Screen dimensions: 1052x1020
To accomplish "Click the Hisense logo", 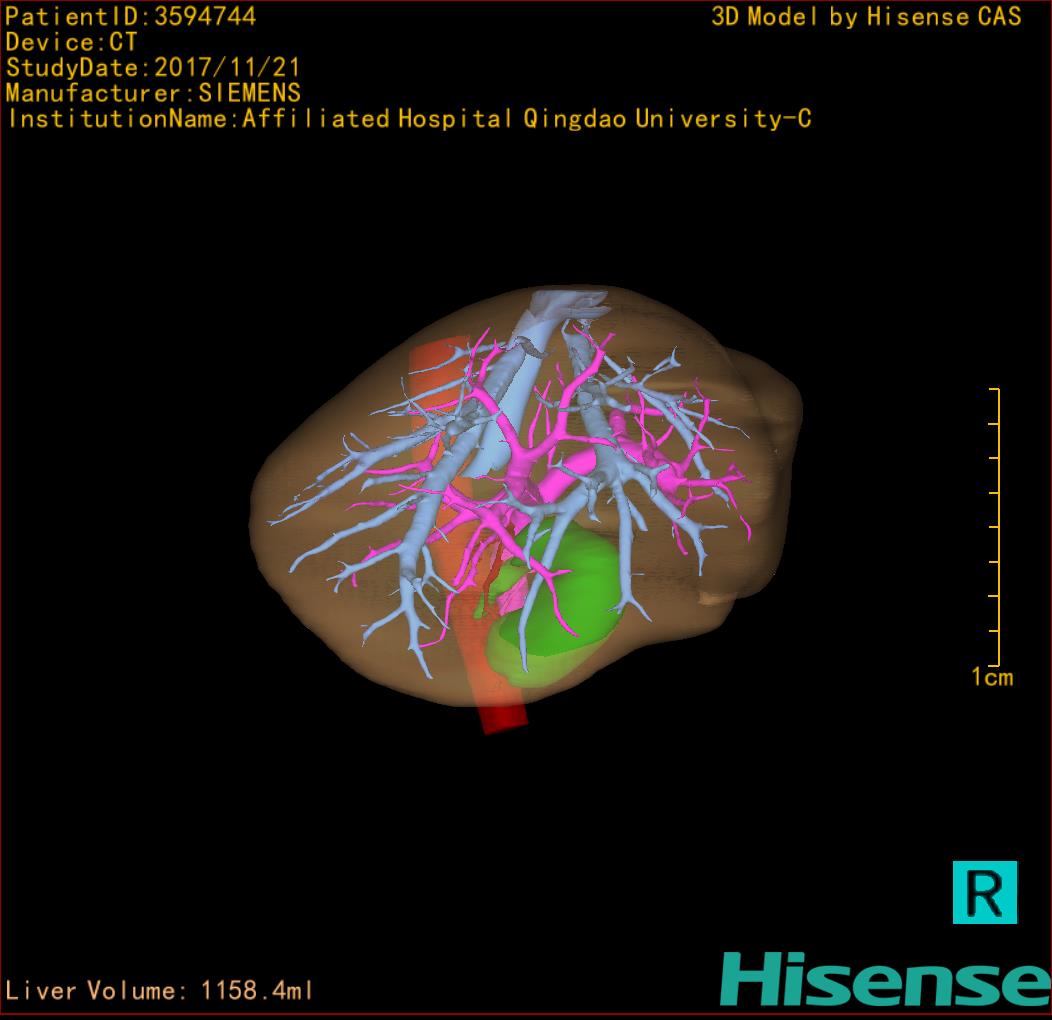I will (x=886, y=979).
